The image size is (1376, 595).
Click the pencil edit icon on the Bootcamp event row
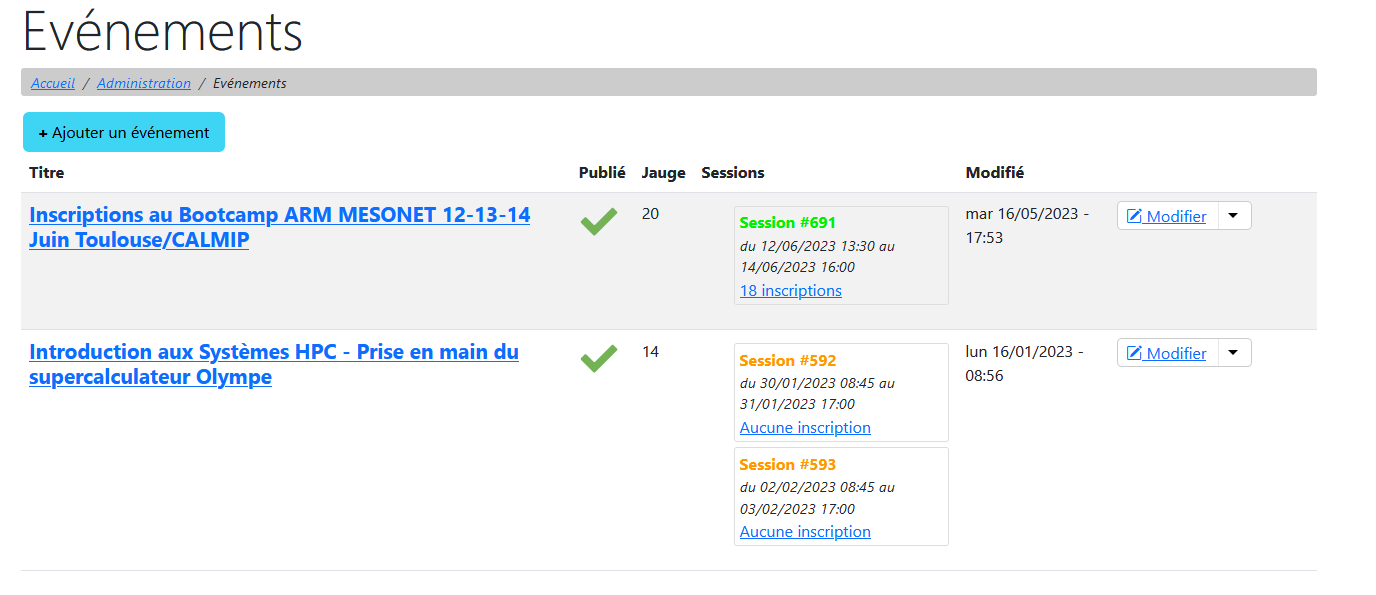coord(1134,217)
